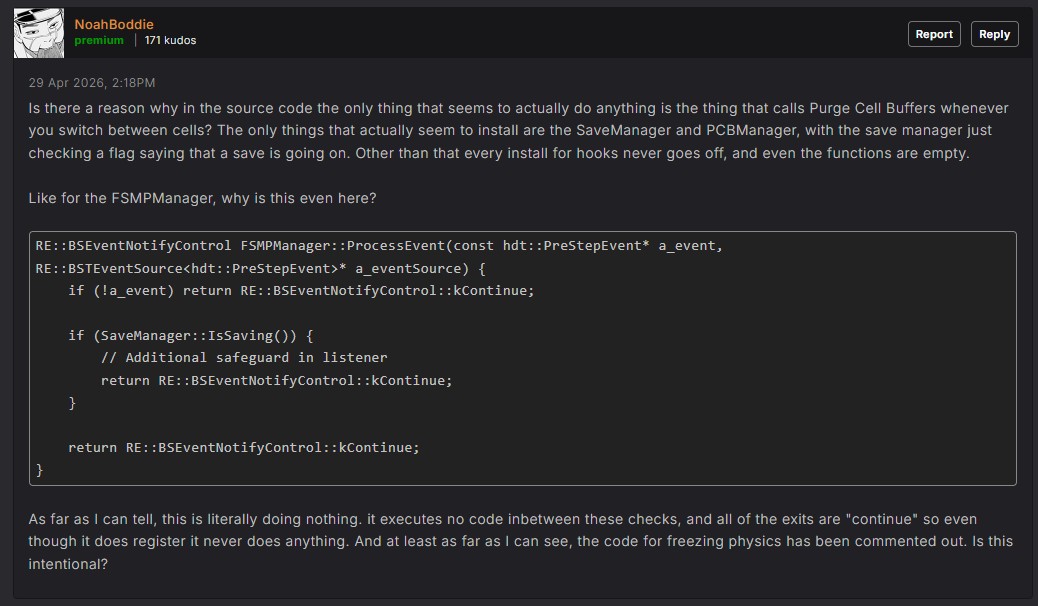Screen dimensions: 1038x606
Task: Select the FSMPManager::ProcessEvent code line
Action: coord(379,246)
